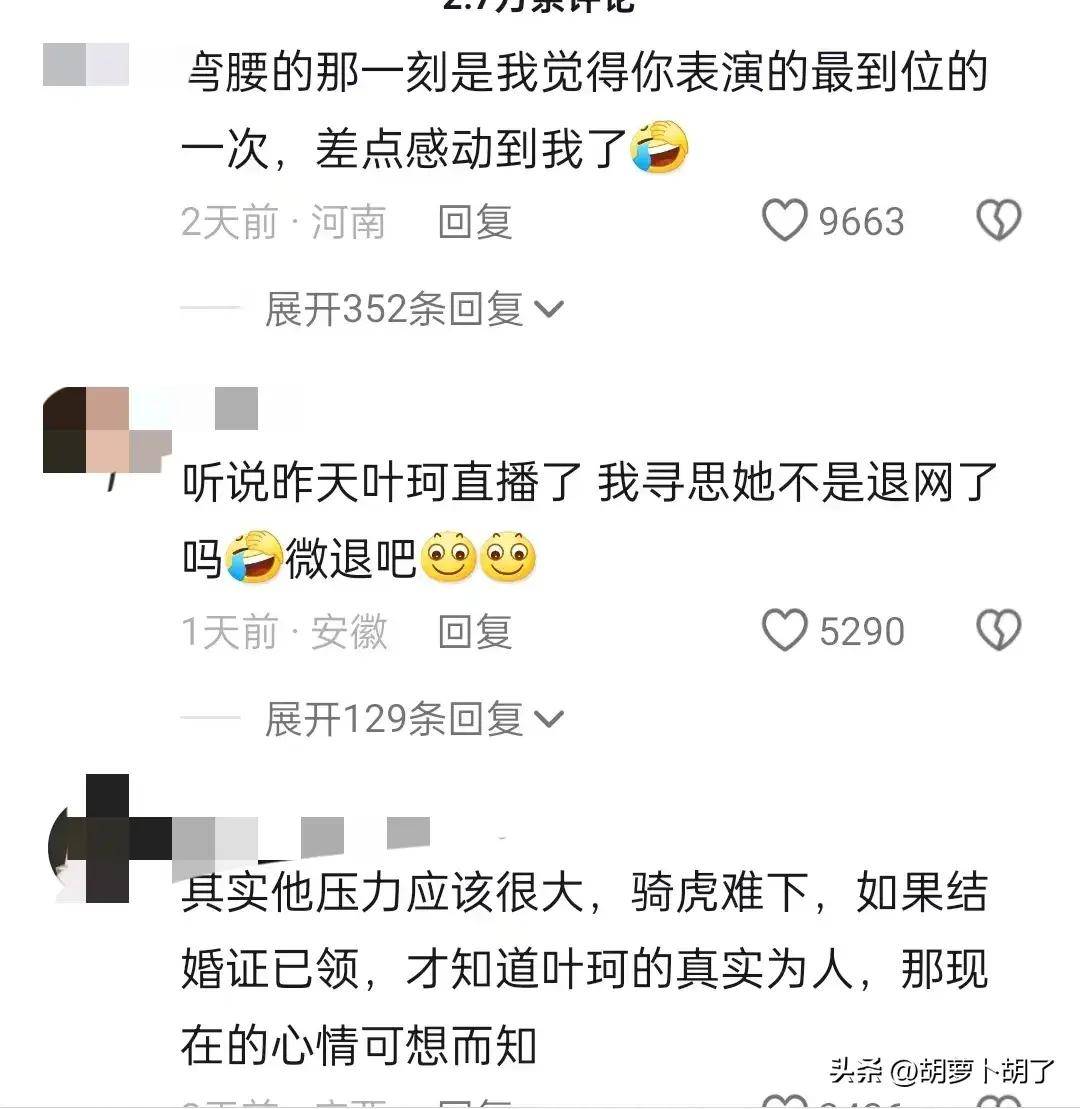The width and height of the screenshot is (1080, 1109).
Task: Like the comment with 9663 likes
Action: tap(784, 220)
